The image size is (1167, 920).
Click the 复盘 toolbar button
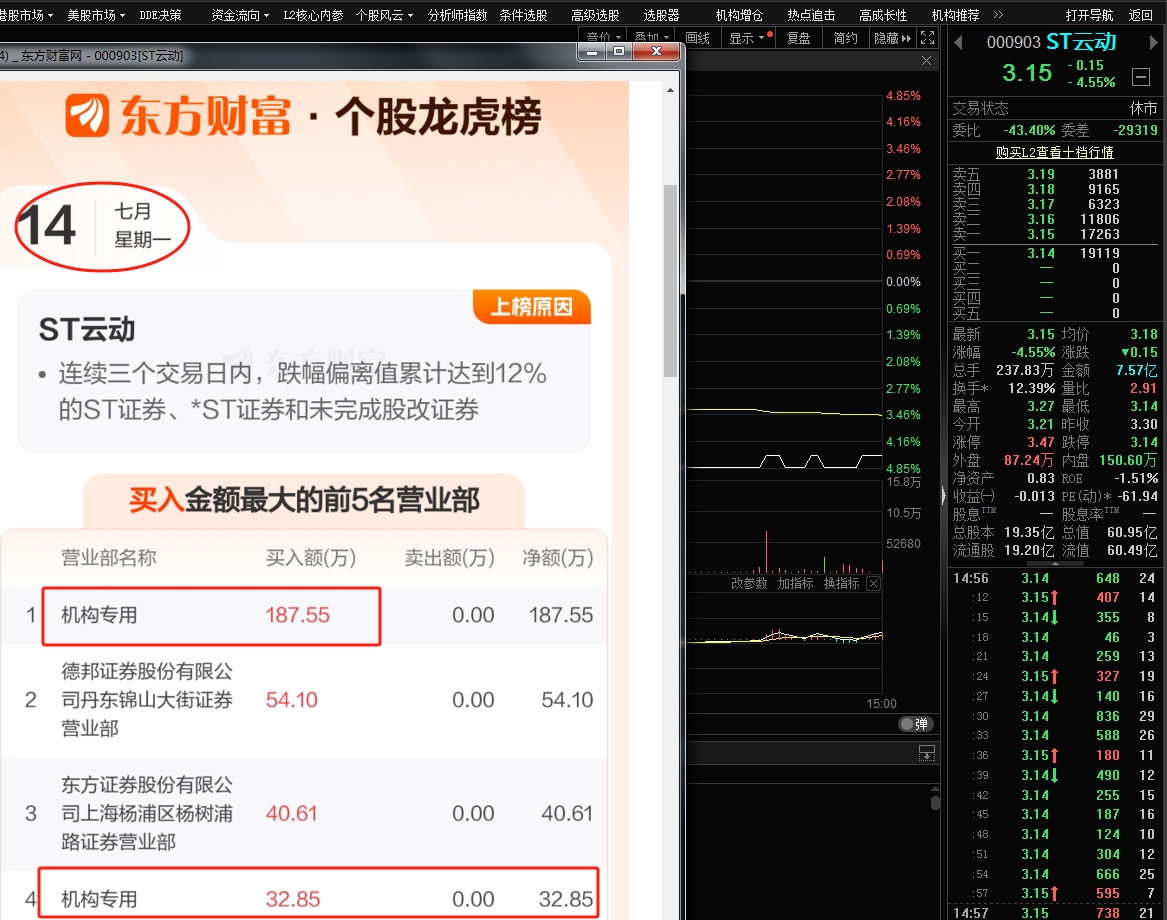(x=799, y=38)
